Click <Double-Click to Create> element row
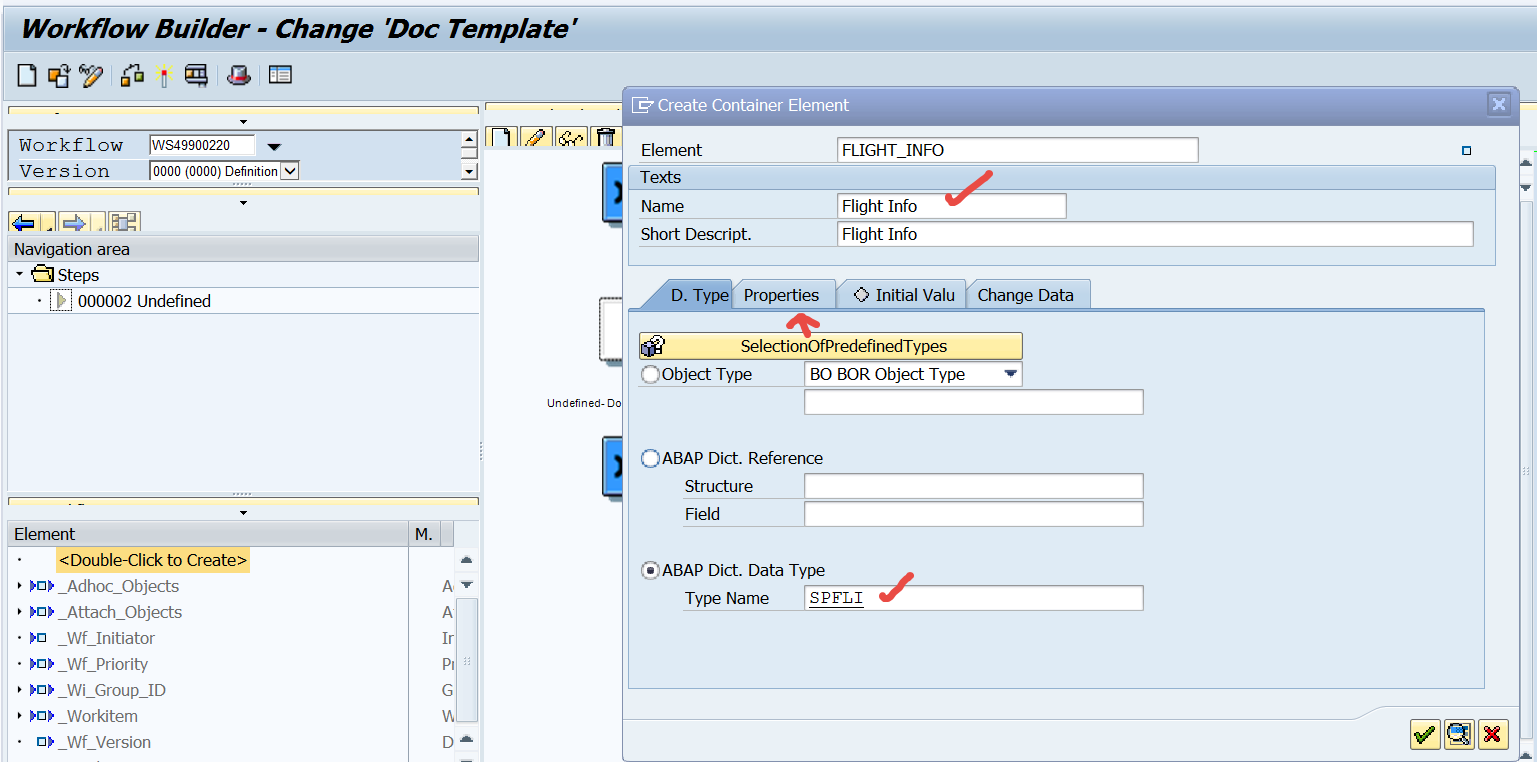The image size is (1537, 762). 152,560
